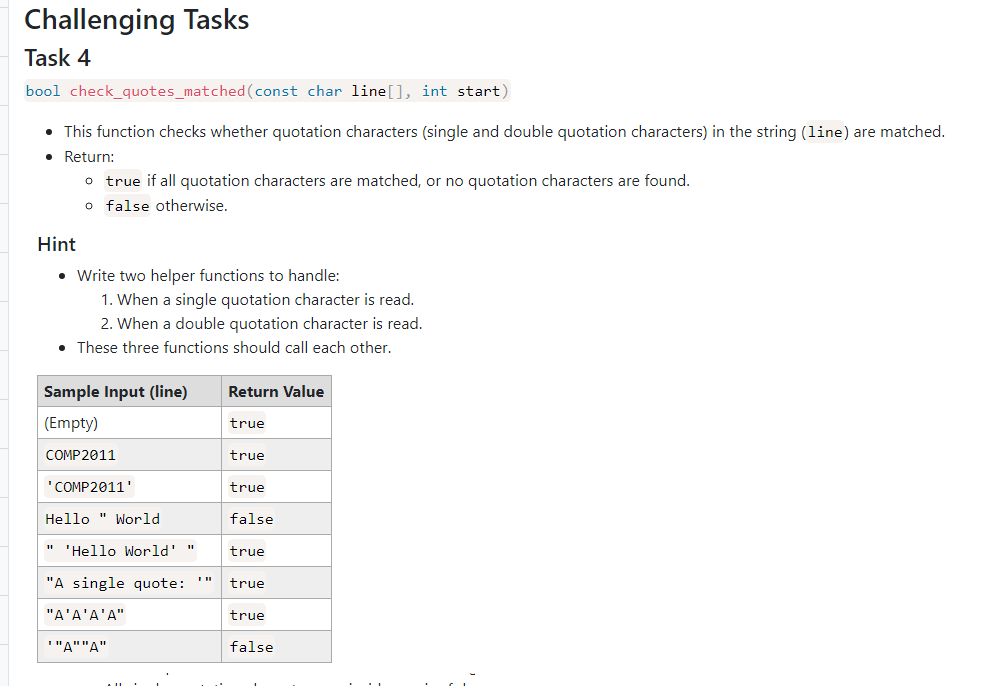
Task: Click the single-quoted 'COMP2011' table cell
Action: pos(89,487)
